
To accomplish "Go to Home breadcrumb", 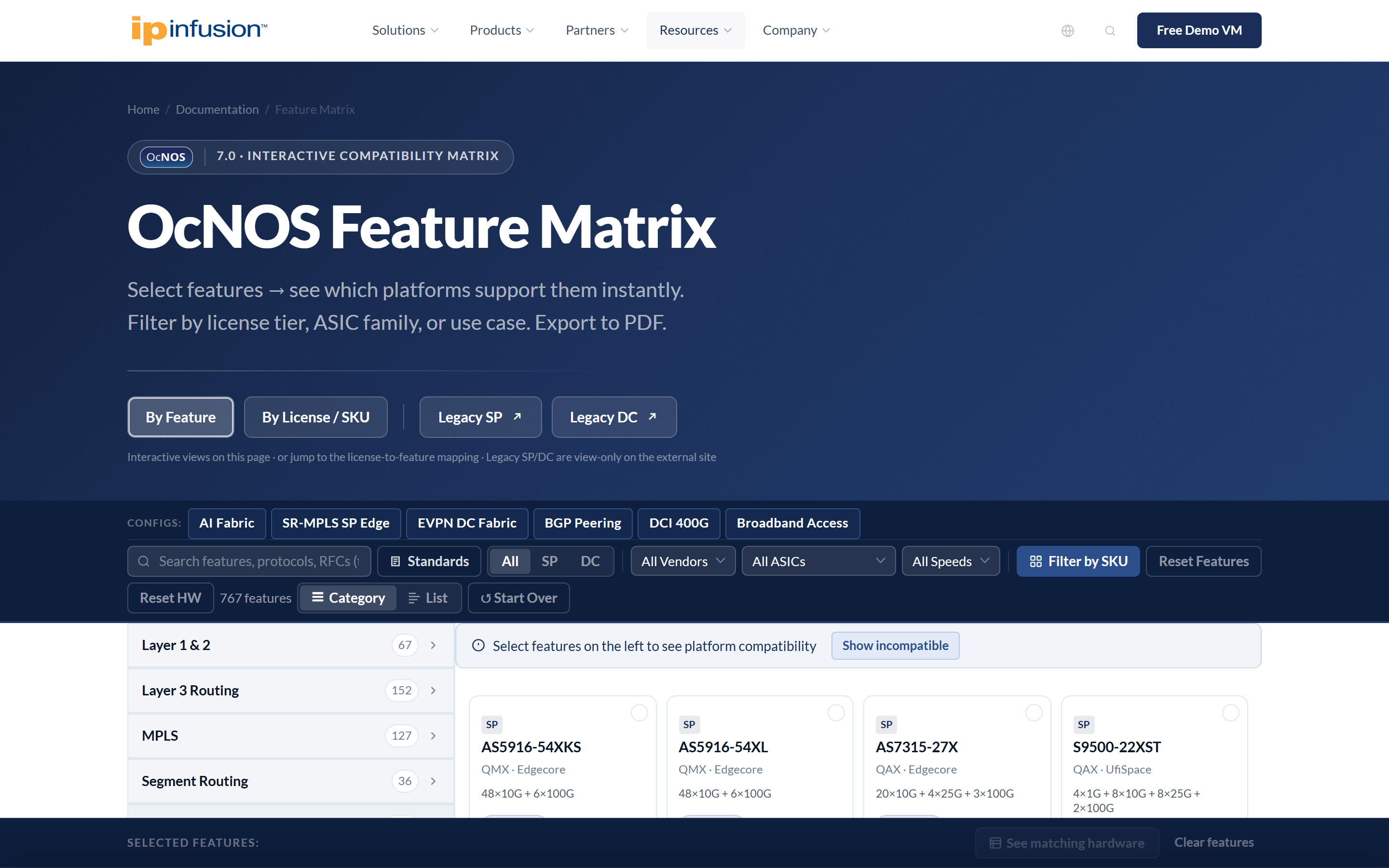I will tap(144, 109).
